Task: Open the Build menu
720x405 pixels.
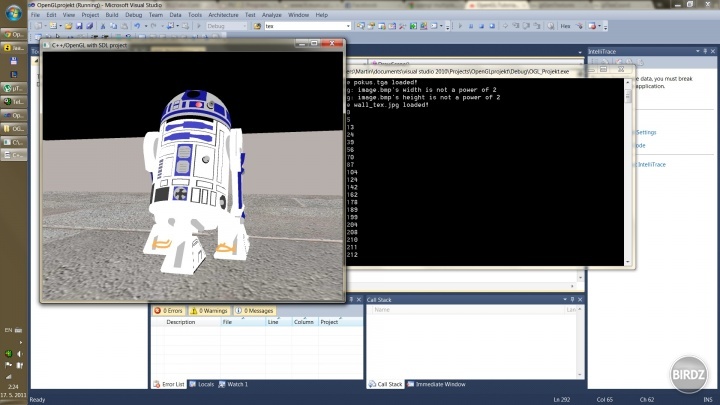Action: coord(112,15)
